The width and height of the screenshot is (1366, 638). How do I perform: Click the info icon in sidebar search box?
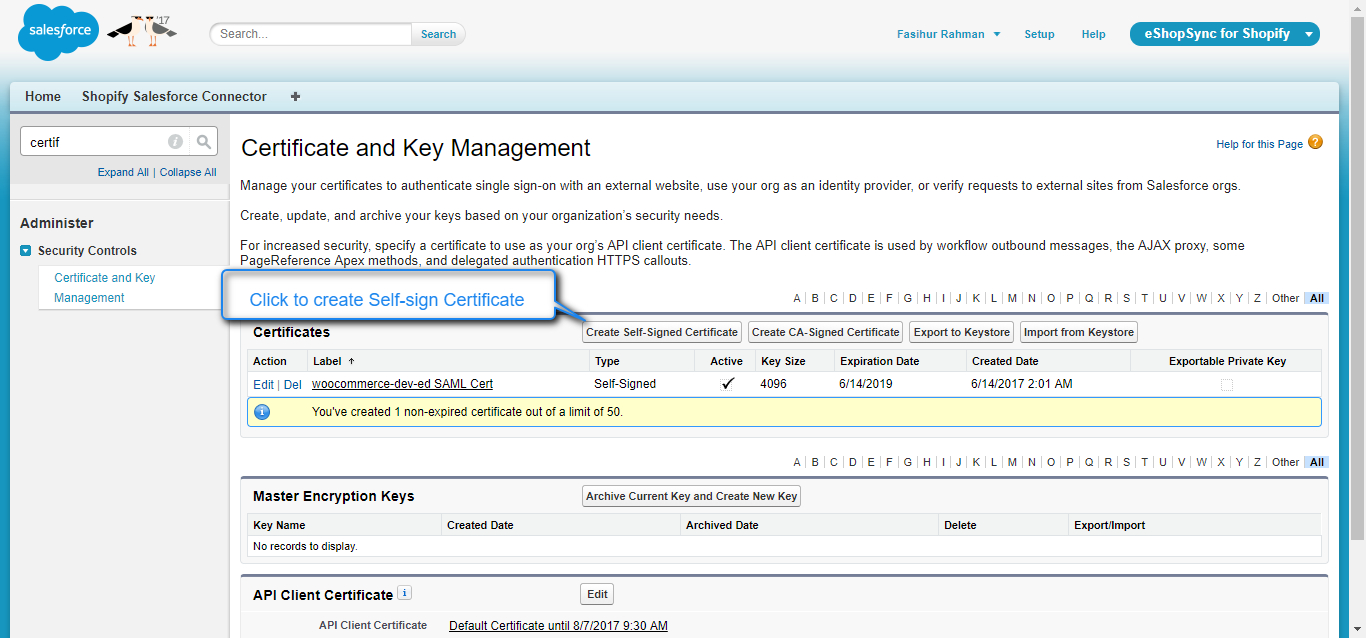point(175,142)
